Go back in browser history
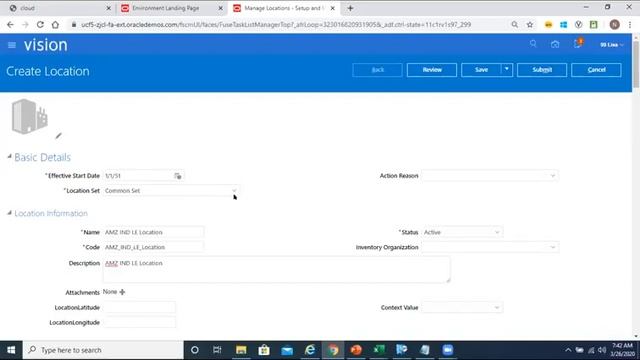The width and height of the screenshot is (640, 360). click(10, 25)
